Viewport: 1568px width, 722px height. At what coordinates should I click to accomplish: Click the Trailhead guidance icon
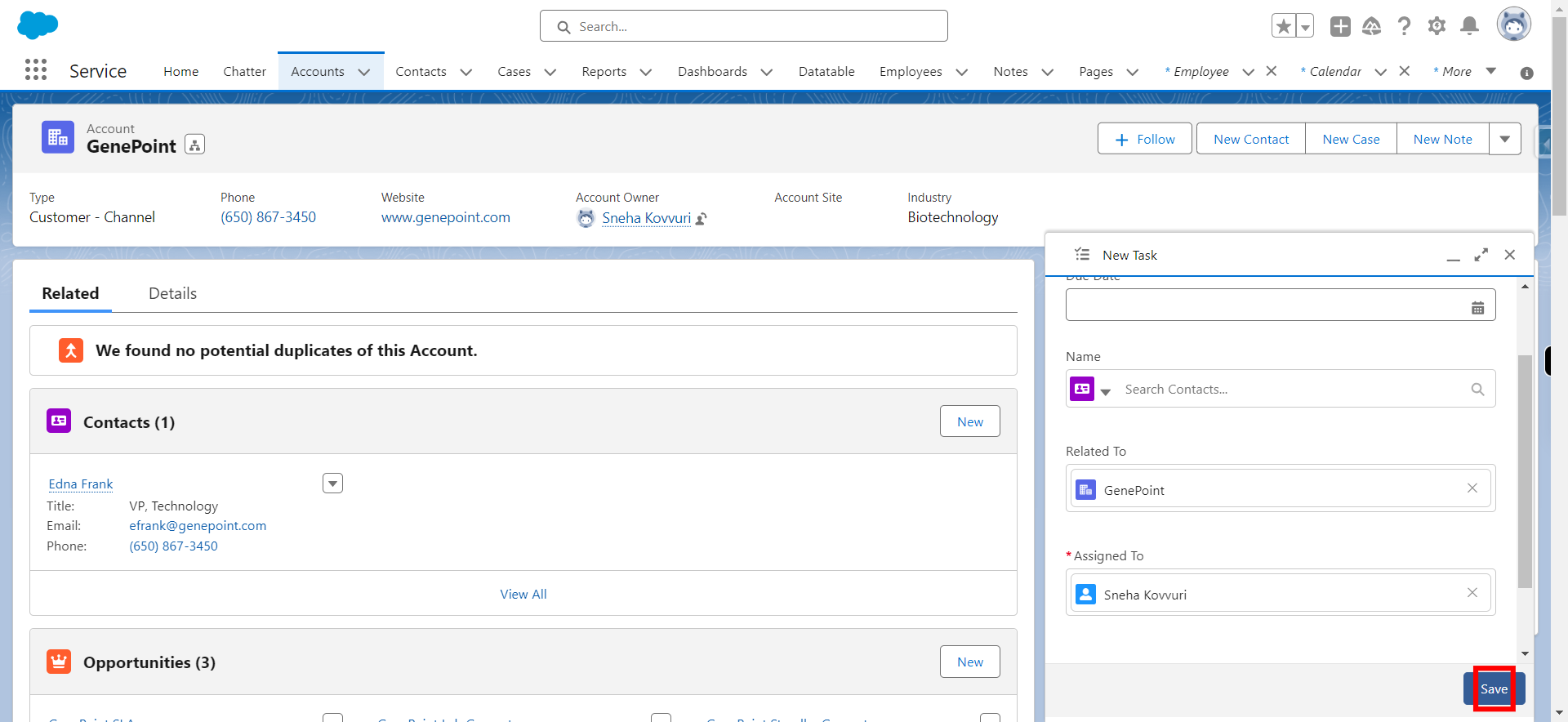pyautogui.click(x=1372, y=26)
